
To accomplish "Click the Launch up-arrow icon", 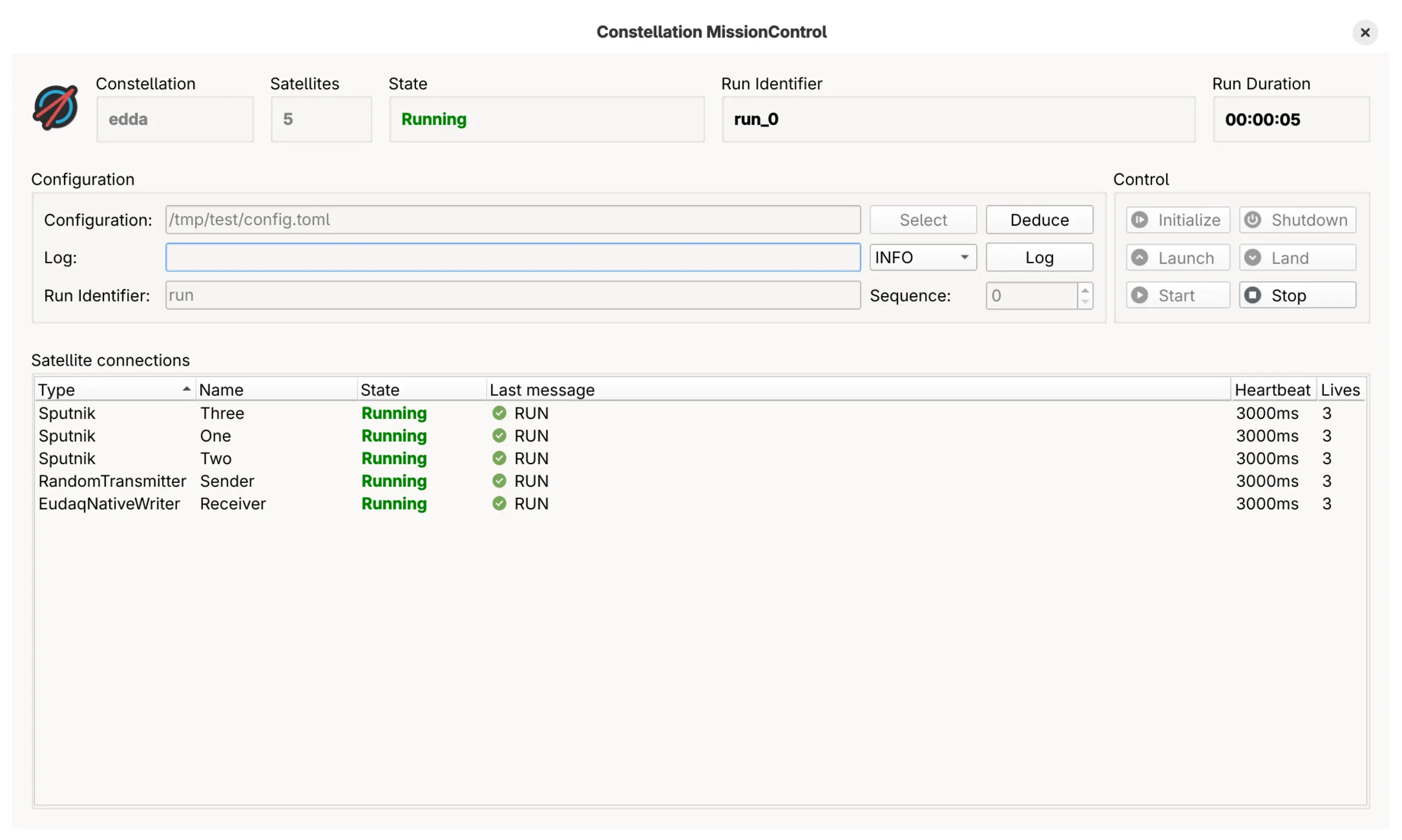I will [1139, 257].
